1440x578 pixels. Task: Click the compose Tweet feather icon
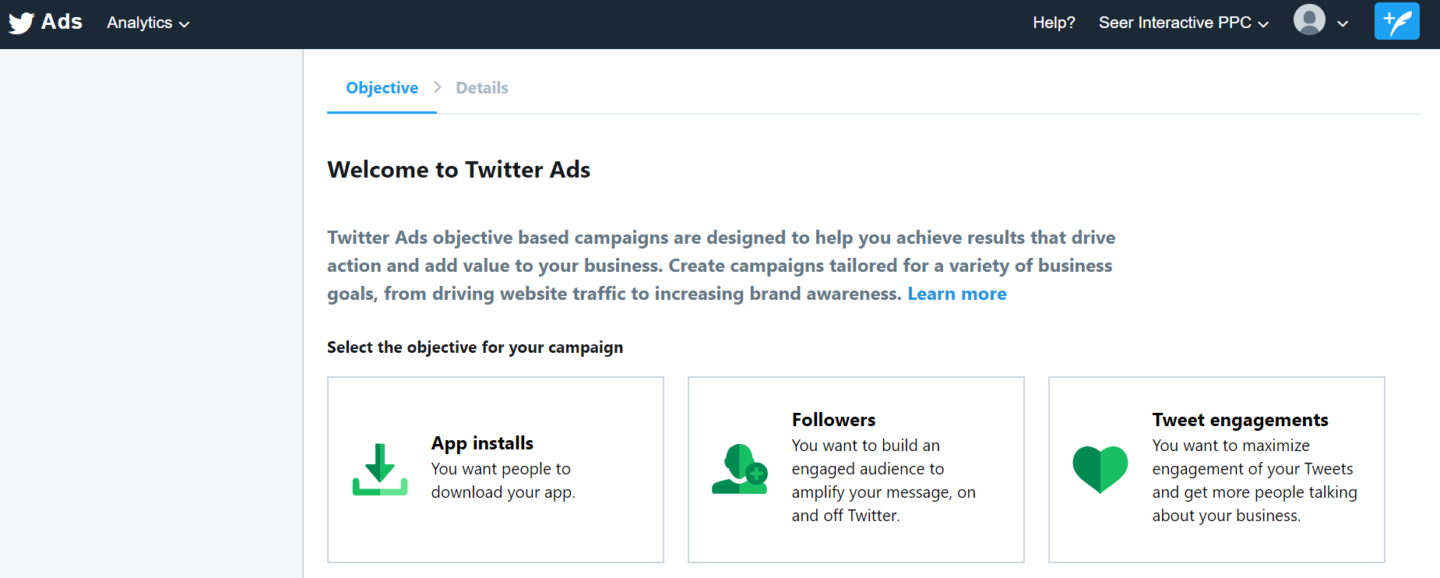pyautogui.click(x=1396, y=21)
